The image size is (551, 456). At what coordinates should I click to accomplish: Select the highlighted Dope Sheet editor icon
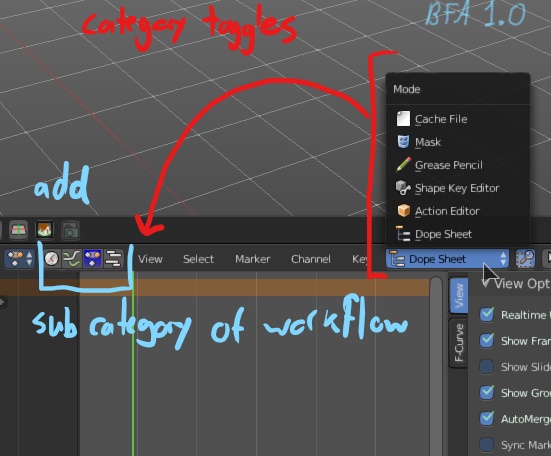[x=93, y=259]
